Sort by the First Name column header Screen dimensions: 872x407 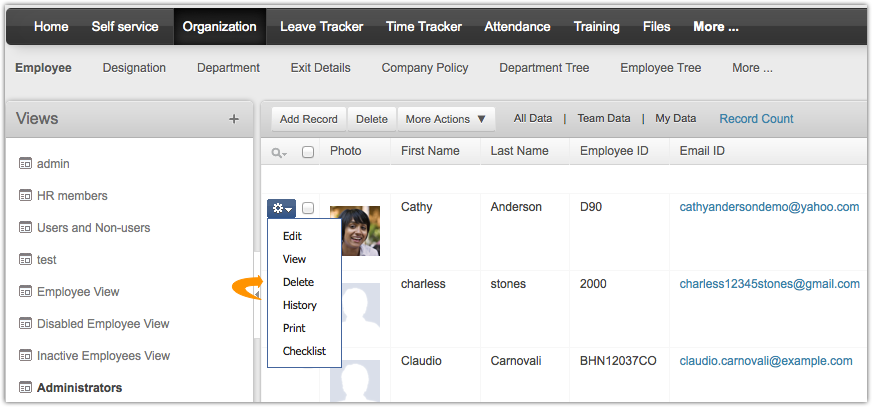pos(430,151)
